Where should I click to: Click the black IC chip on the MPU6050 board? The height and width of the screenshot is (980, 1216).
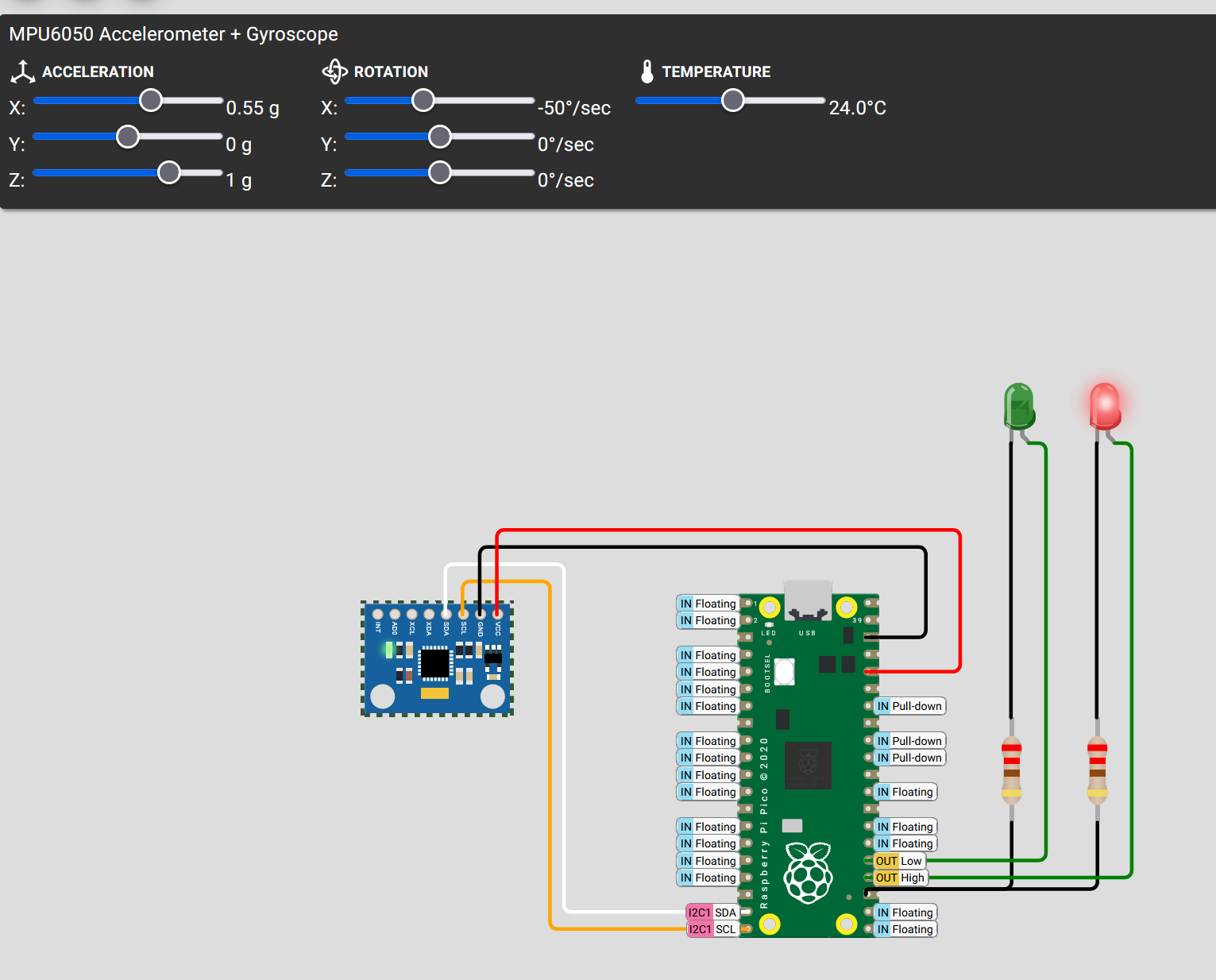click(x=434, y=663)
